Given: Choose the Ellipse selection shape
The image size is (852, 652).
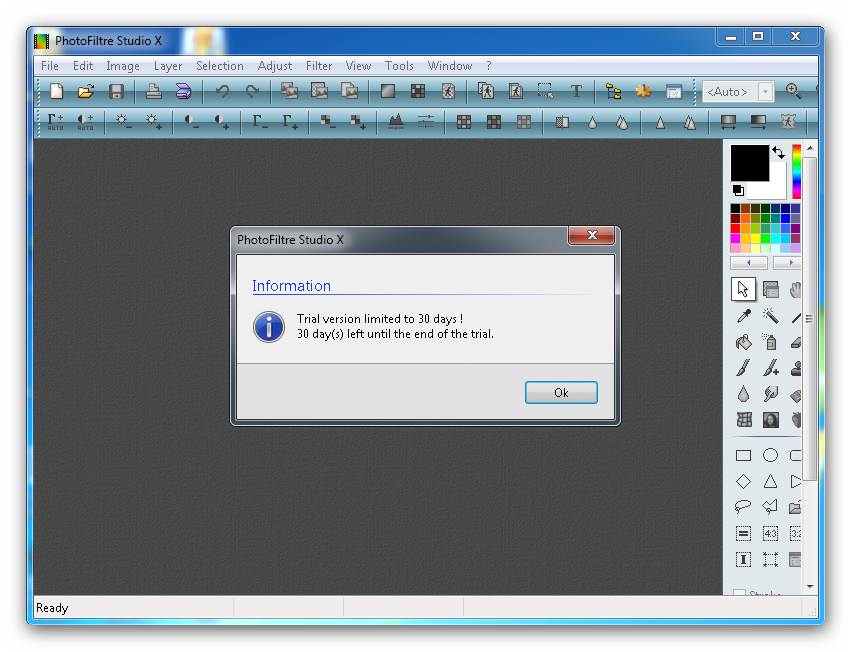Looking at the screenshot, I should coord(770,455).
